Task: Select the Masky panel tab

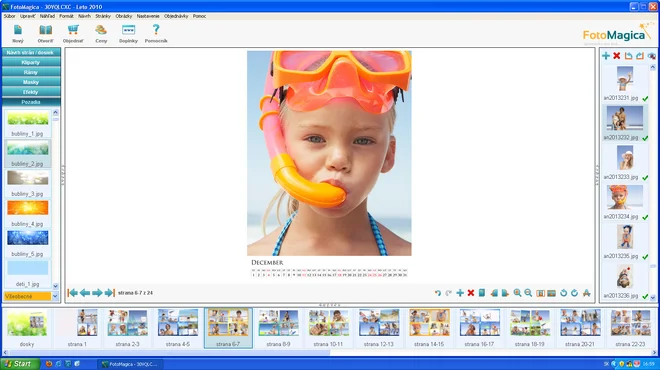Action: [31, 82]
